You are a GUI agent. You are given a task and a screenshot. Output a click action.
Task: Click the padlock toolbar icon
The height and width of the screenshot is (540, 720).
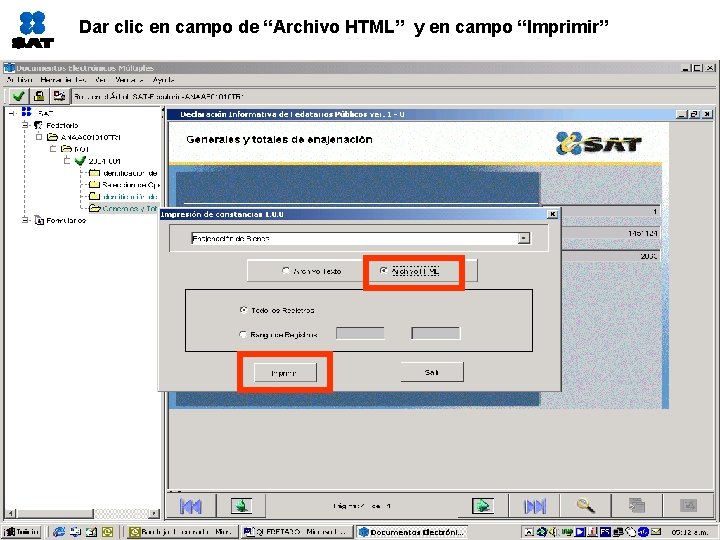[x=39, y=96]
